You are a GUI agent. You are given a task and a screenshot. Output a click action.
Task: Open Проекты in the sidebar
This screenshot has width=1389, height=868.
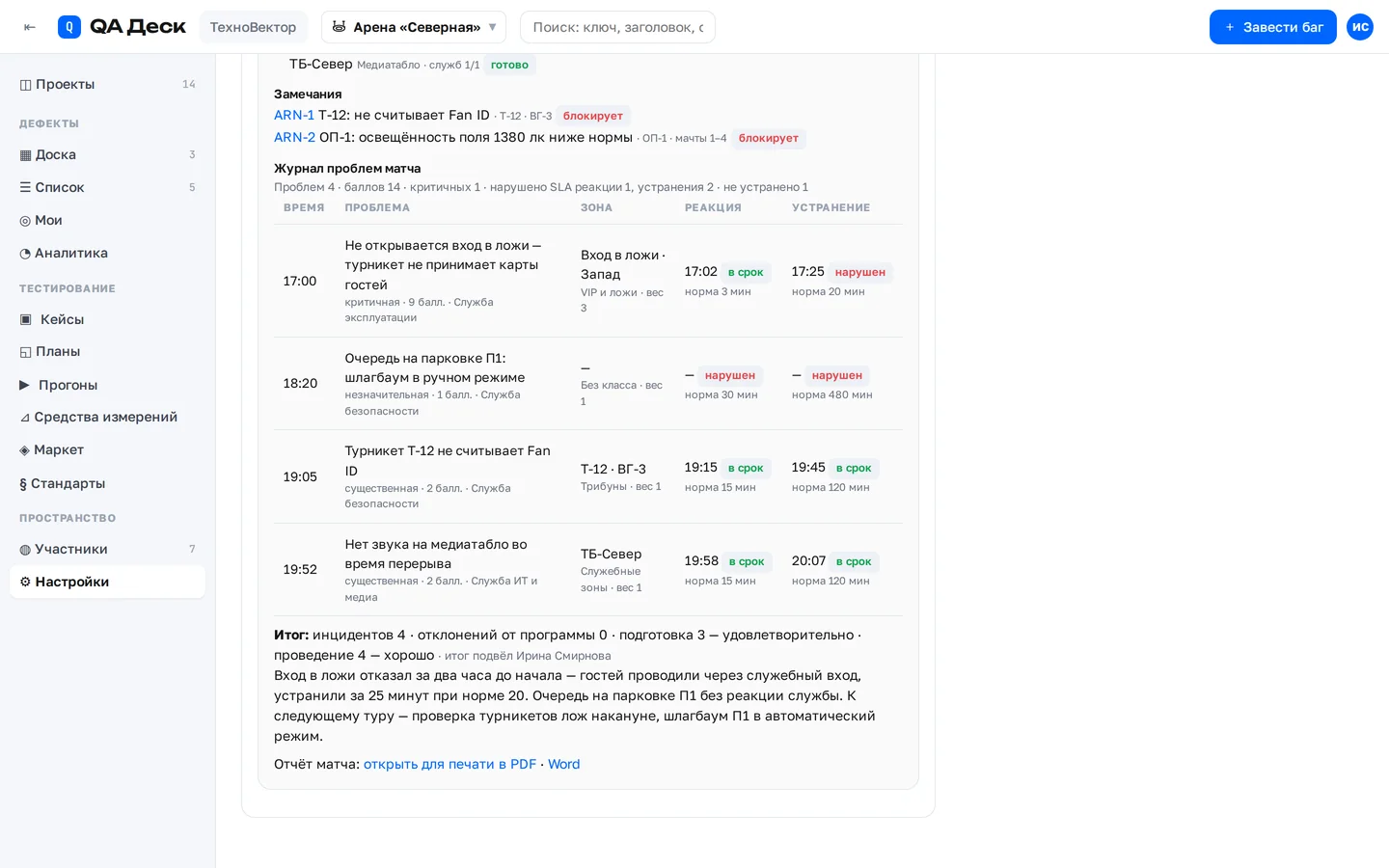tap(107, 84)
